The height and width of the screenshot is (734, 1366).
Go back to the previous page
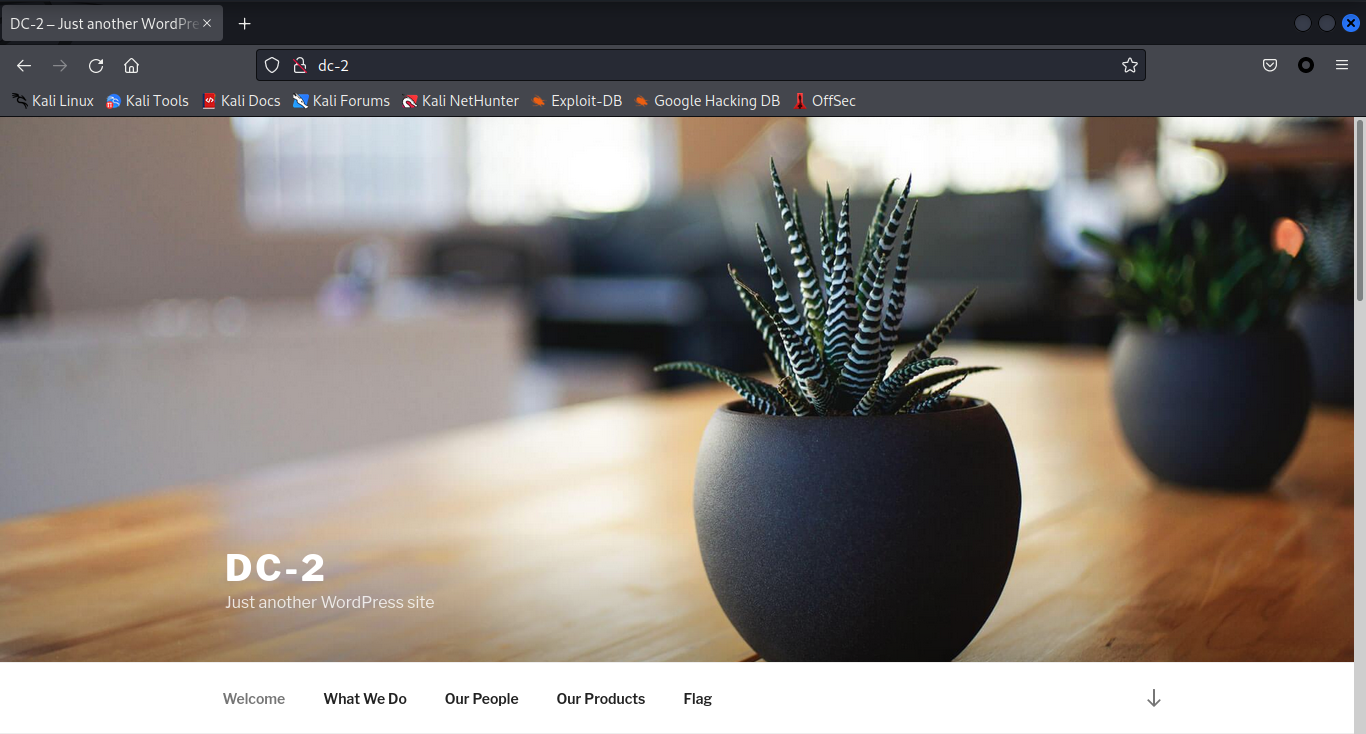pos(24,66)
